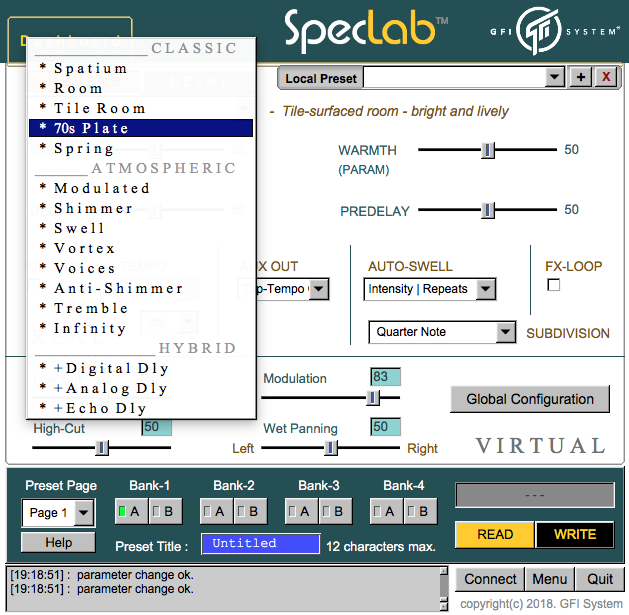Select Bank-1 preset B
The width and height of the screenshot is (629, 615).
click(x=165, y=511)
